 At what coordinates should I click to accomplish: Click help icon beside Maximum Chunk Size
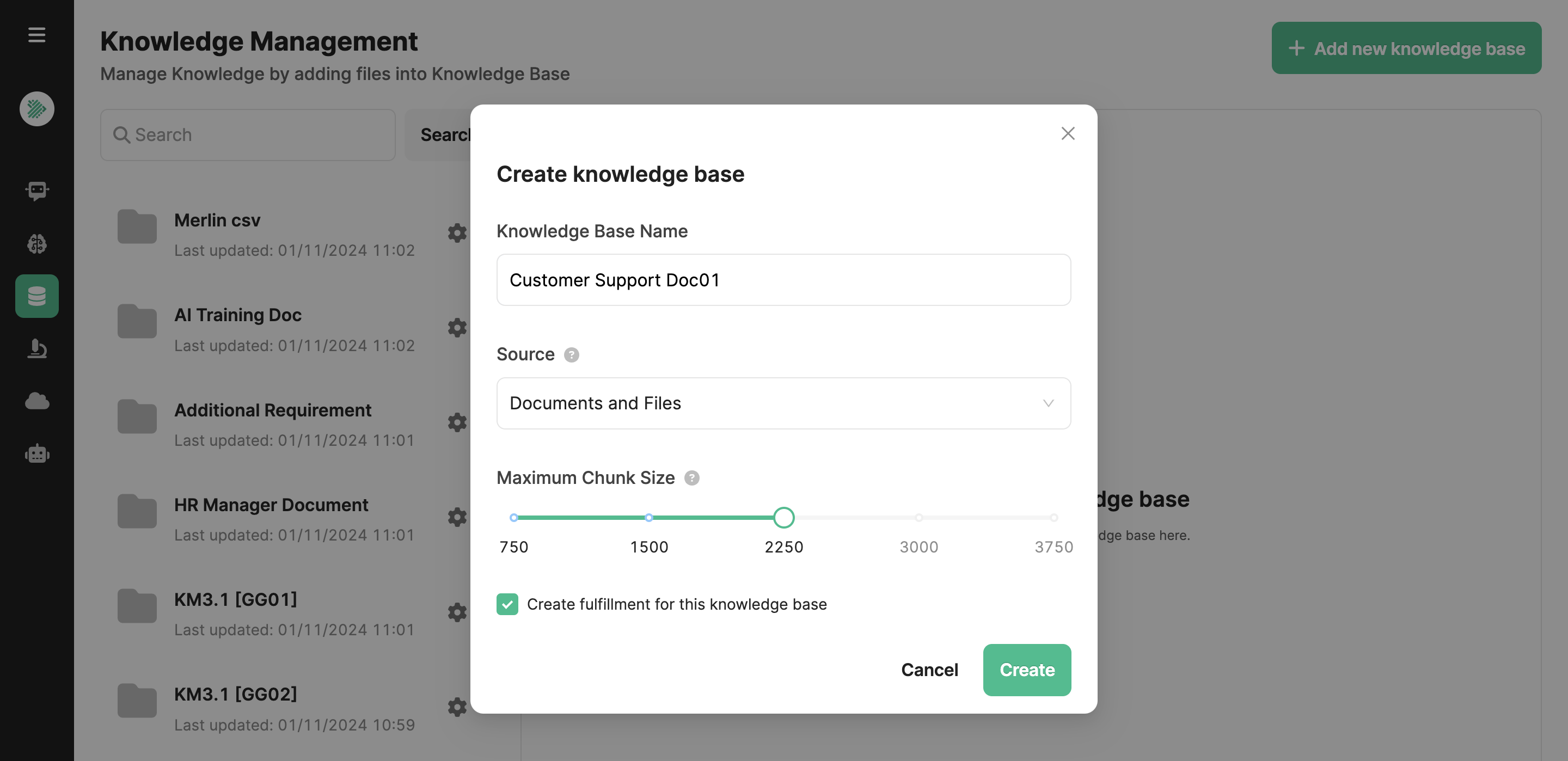(691, 478)
